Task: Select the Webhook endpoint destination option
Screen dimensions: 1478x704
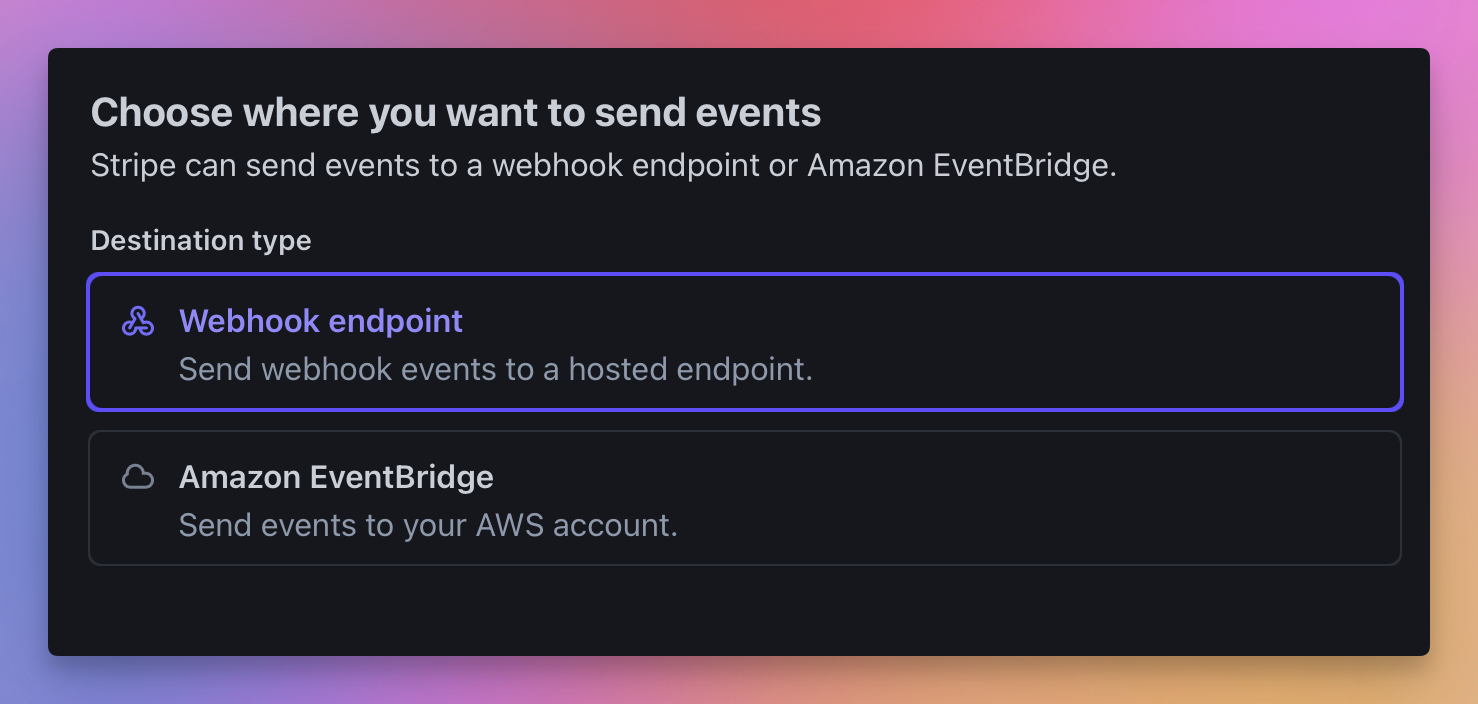Action: pos(745,342)
